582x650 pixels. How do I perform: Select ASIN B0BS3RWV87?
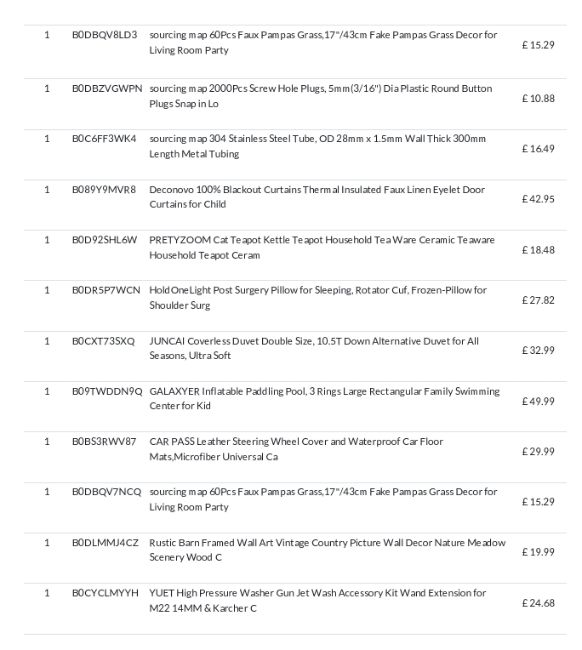pos(104,441)
